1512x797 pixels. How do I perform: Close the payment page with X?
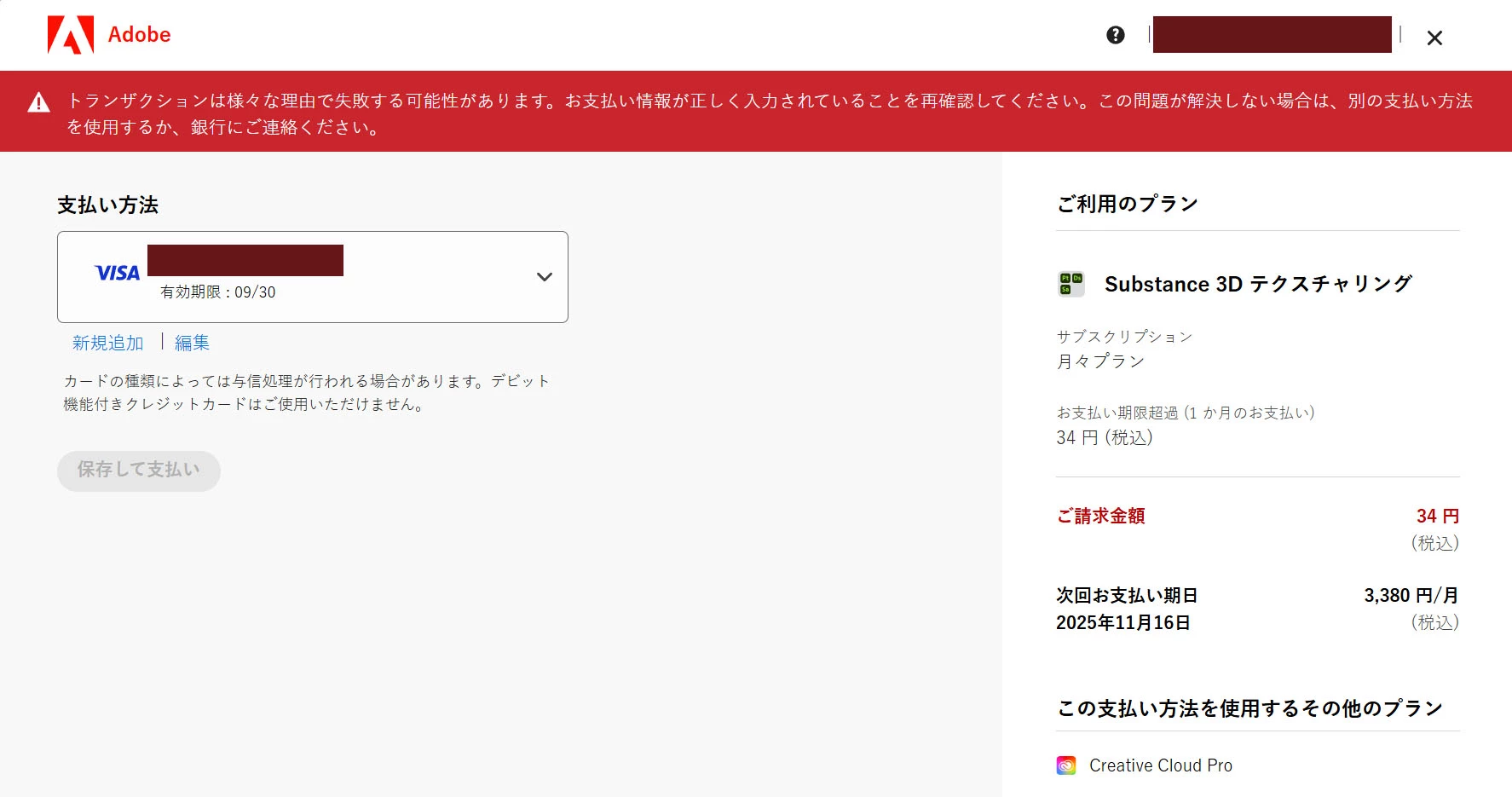(x=1434, y=38)
